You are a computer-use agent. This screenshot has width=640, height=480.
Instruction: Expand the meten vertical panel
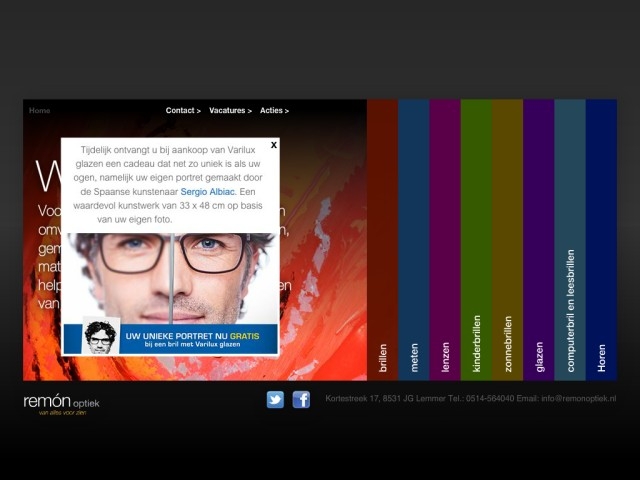pyautogui.click(x=414, y=240)
